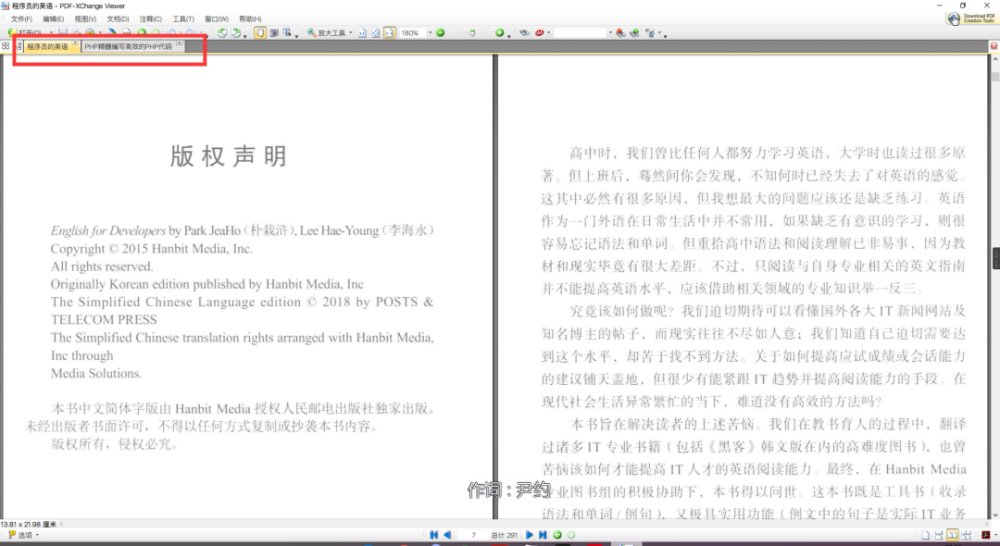Open the 文件(F) menu
The width and height of the screenshot is (1000, 546).
coord(21,19)
